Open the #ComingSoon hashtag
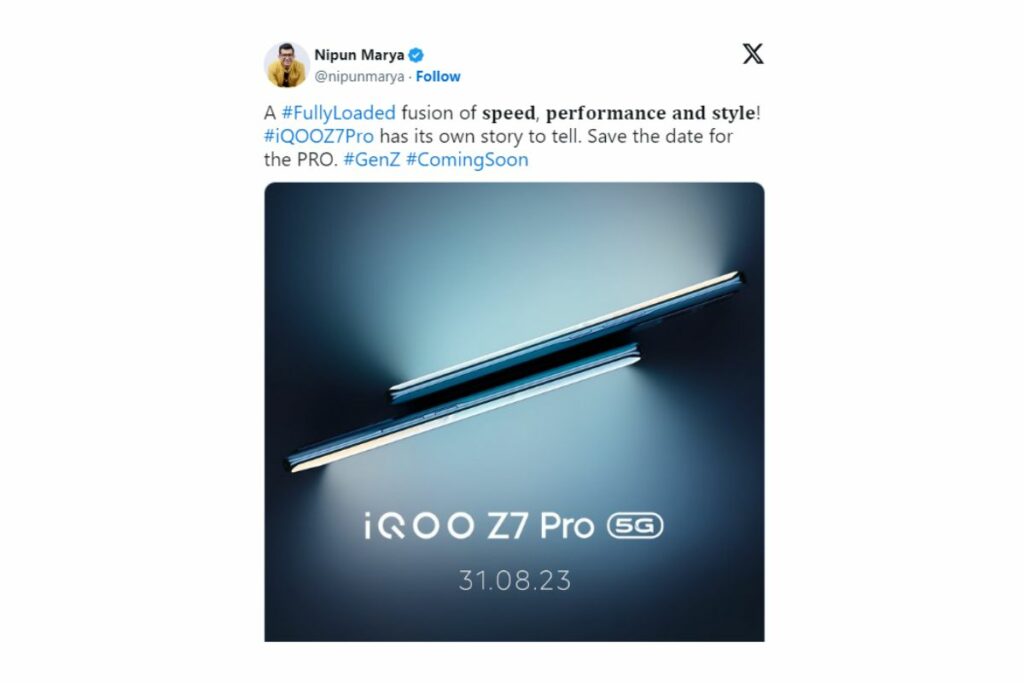 pyautogui.click(x=467, y=160)
